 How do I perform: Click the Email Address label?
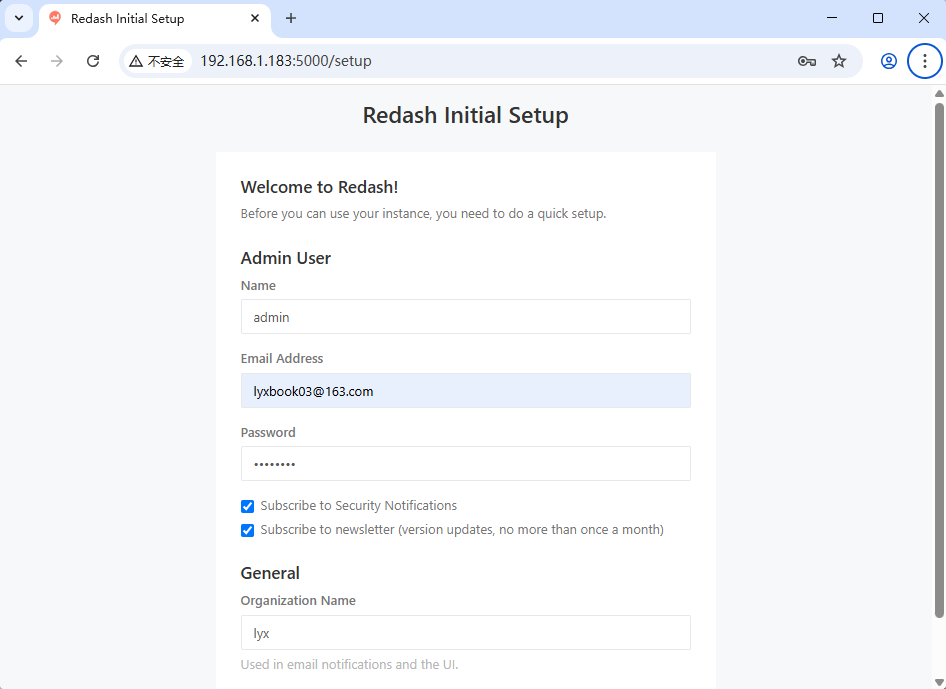click(x=282, y=358)
